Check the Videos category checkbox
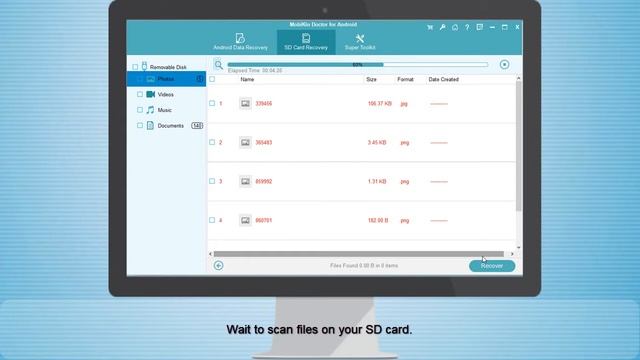Viewport: 640px width, 360px height. click(140, 94)
